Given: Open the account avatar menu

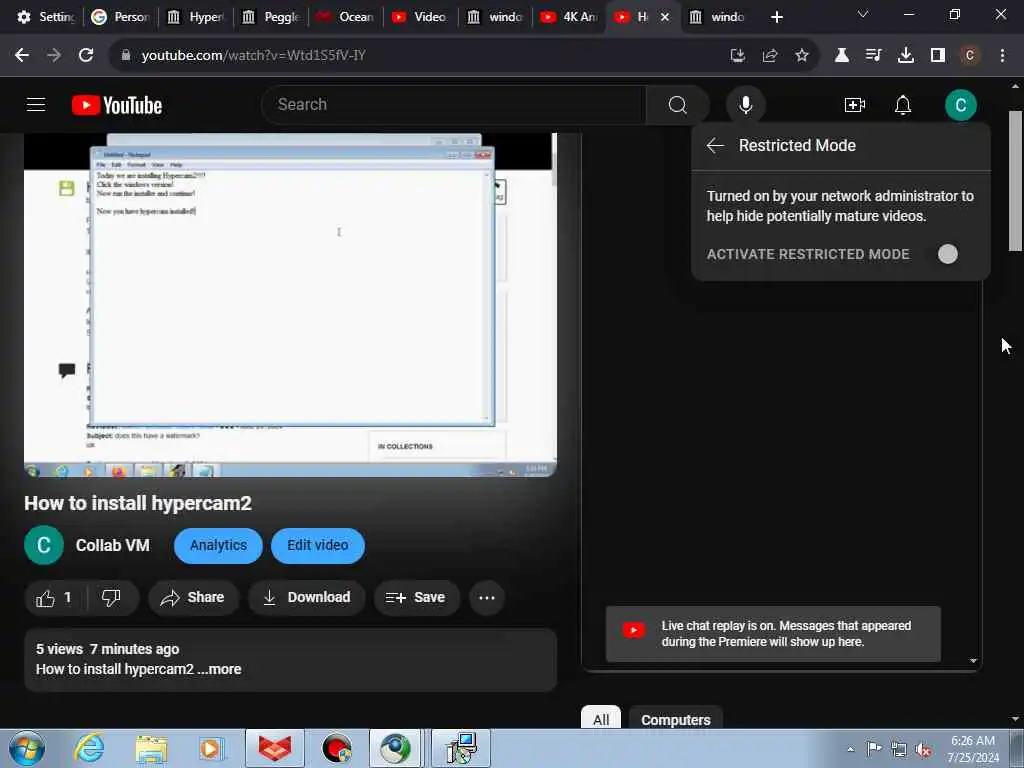Looking at the screenshot, I should (961, 104).
